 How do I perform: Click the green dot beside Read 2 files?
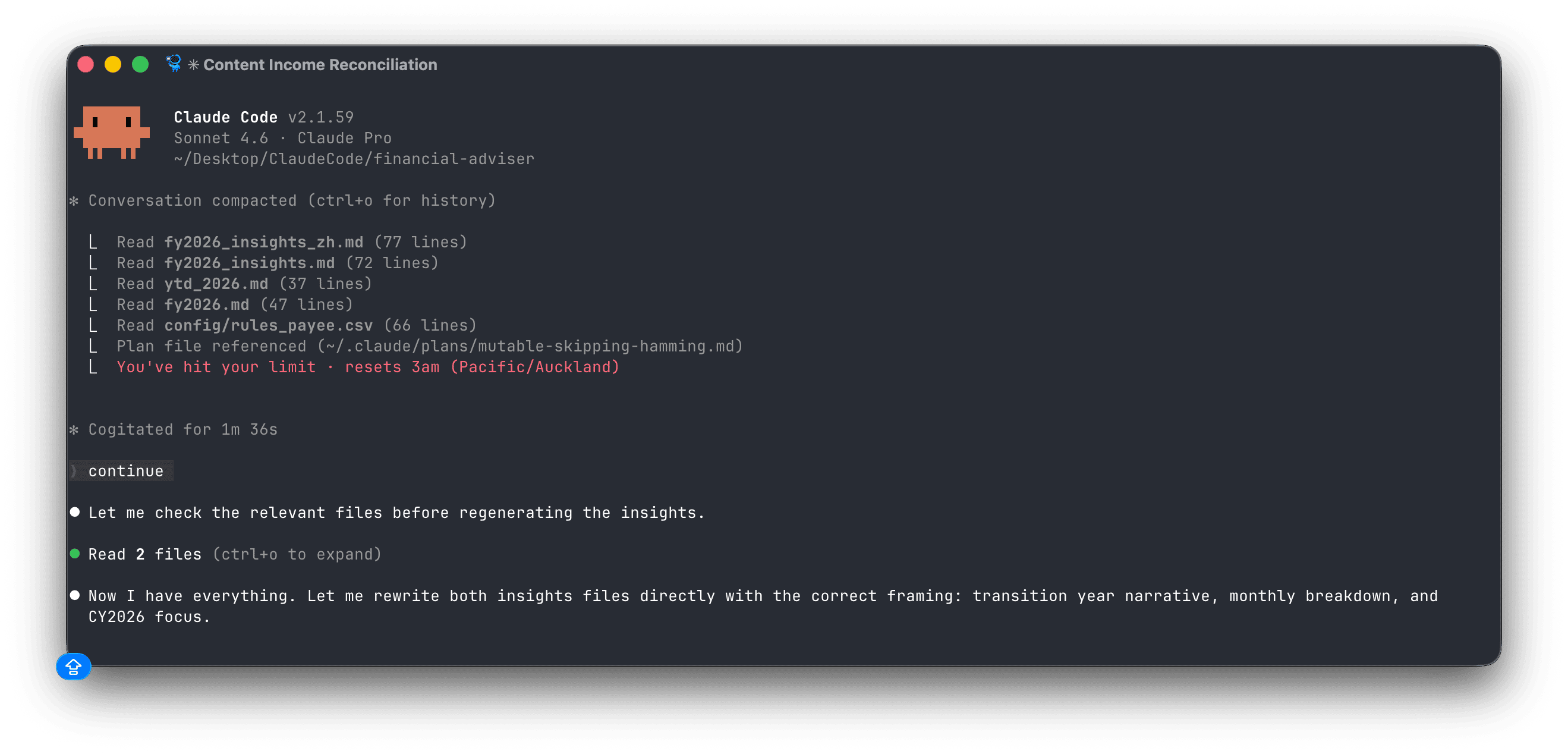pos(75,554)
